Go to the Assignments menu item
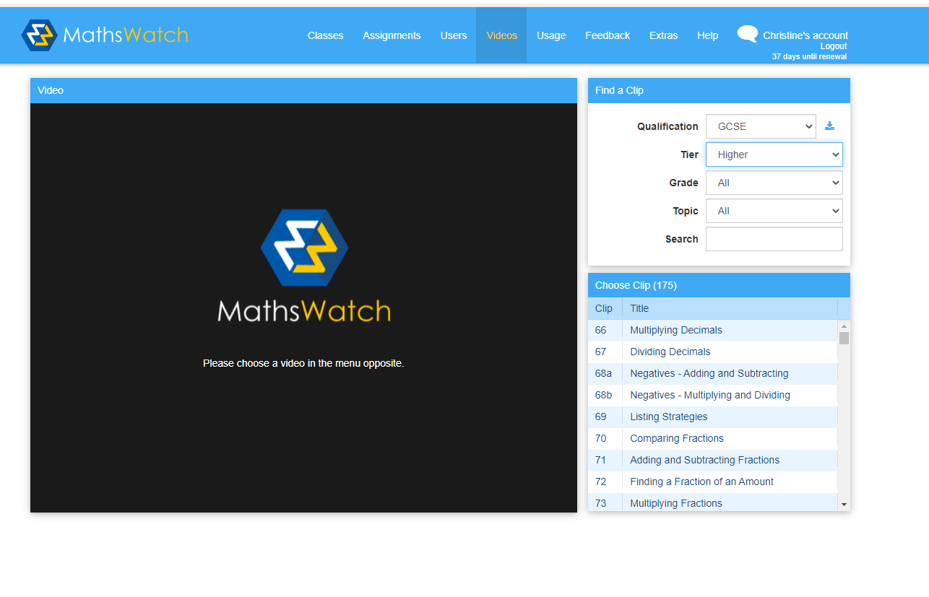 (391, 36)
